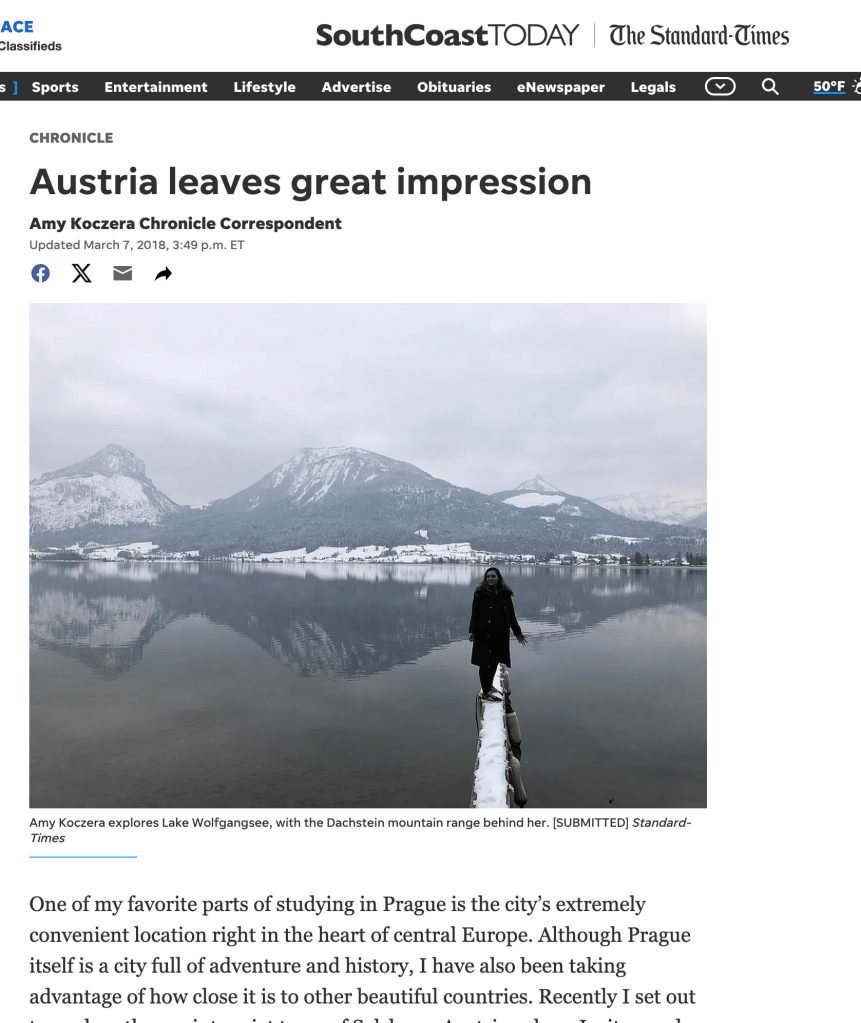Viewport: 861px width, 1023px height.
Task: Open the Lake Wolfgangsee article photo
Action: (x=368, y=555)
